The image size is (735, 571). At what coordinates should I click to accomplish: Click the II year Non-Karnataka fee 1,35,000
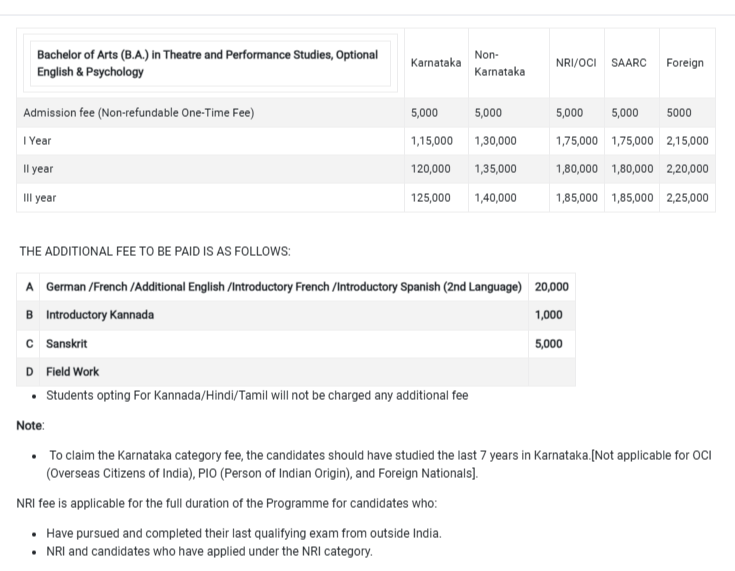[x=496, y=169]
